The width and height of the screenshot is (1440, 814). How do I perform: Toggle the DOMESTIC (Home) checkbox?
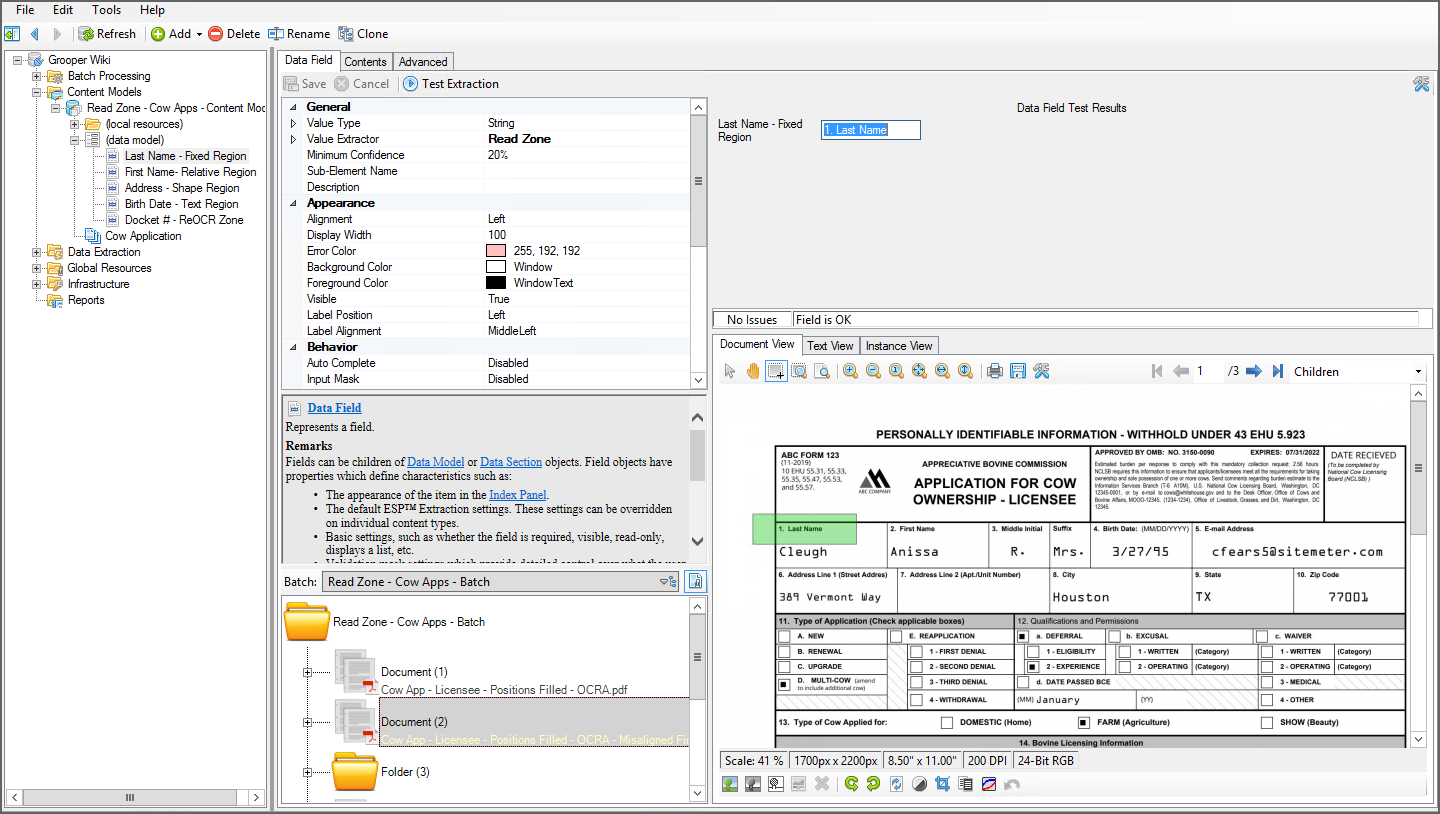pos(946,722)
